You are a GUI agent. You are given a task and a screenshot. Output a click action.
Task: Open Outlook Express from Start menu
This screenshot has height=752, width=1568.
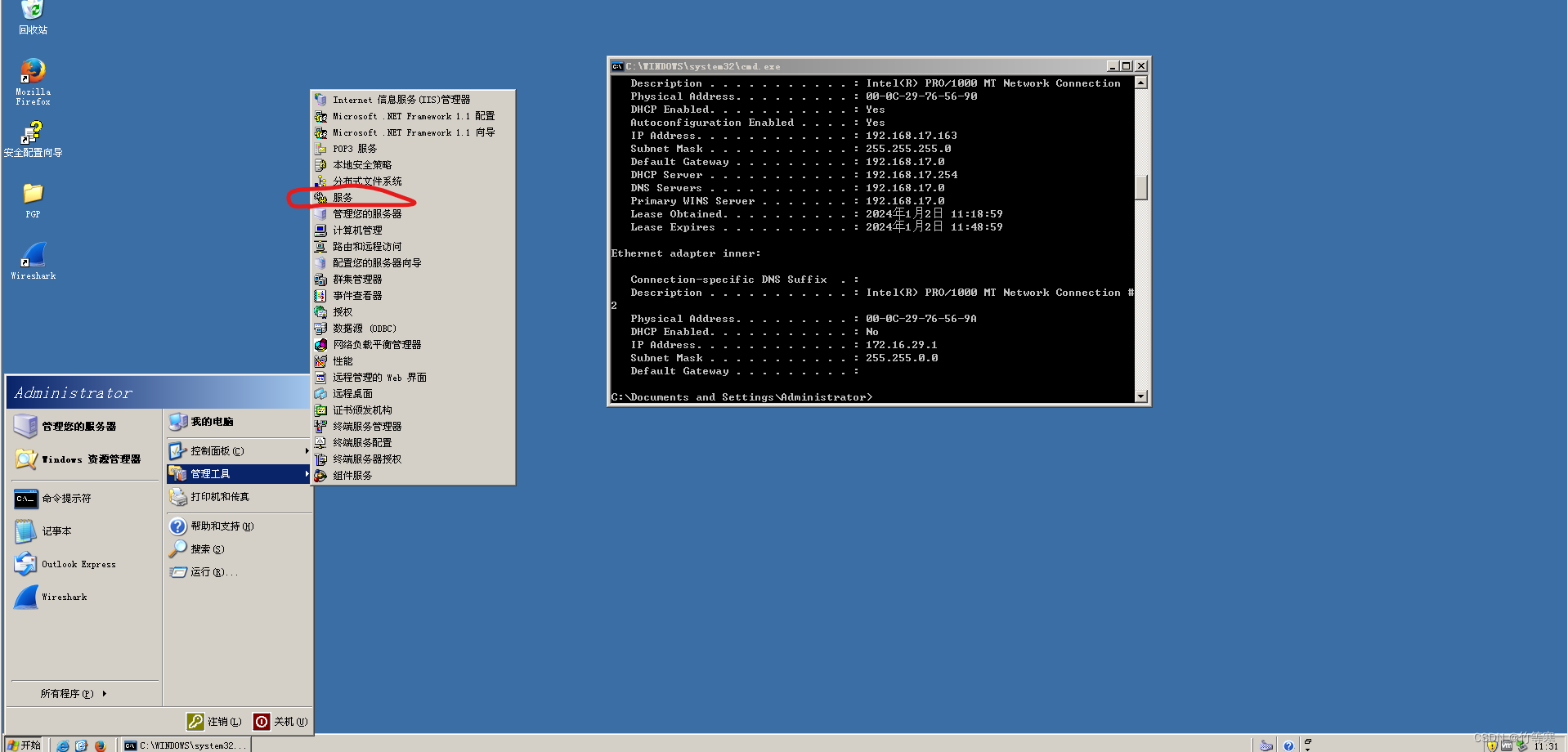click(85, 564)
